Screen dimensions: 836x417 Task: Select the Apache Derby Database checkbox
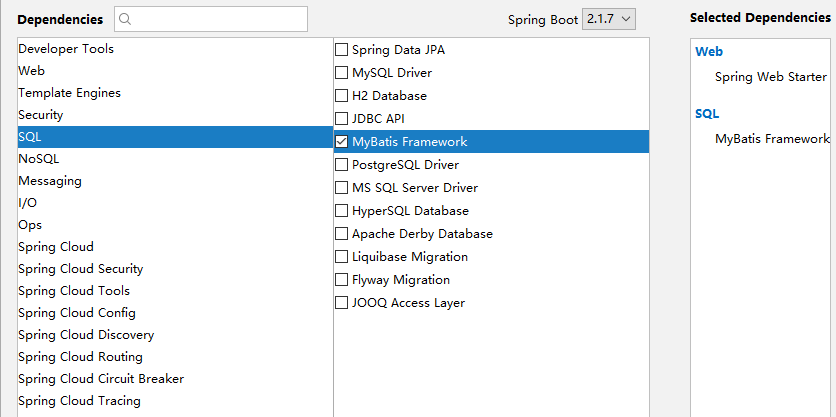click(x=341, y=234)
